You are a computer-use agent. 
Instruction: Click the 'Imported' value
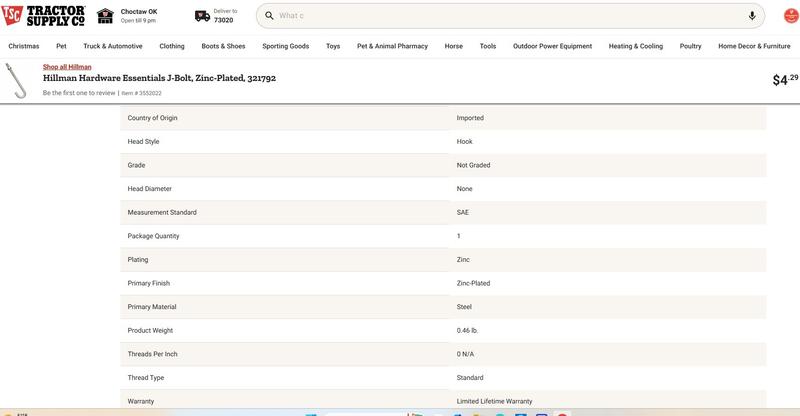coord(470,118)
